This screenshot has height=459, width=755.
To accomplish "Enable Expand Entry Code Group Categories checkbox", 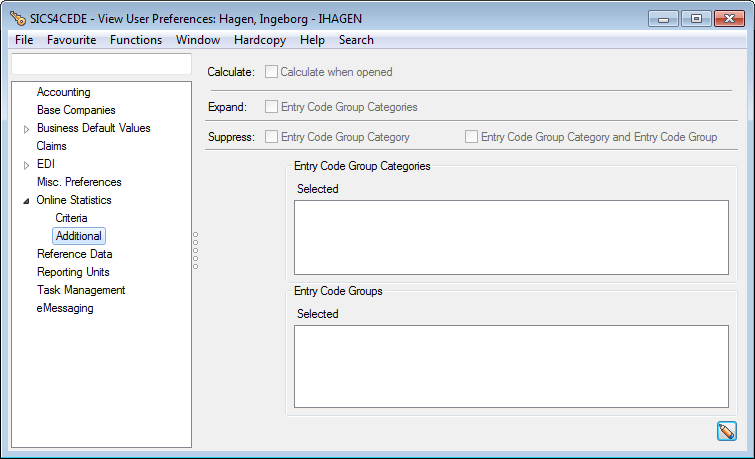I will 272,107.
